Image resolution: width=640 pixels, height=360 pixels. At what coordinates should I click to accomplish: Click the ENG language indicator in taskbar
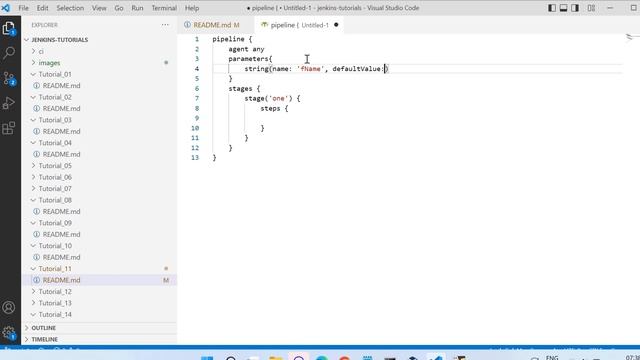click(x=552, y=358)
